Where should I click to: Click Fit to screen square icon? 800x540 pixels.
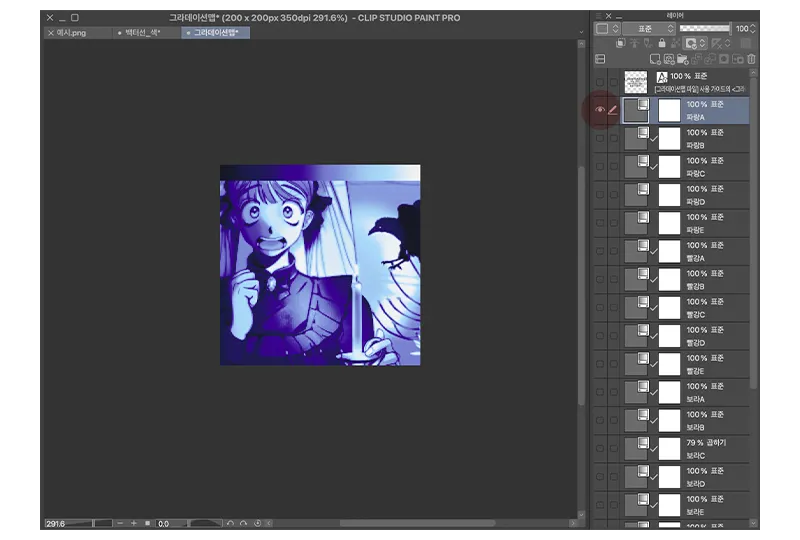pos(147,523)
